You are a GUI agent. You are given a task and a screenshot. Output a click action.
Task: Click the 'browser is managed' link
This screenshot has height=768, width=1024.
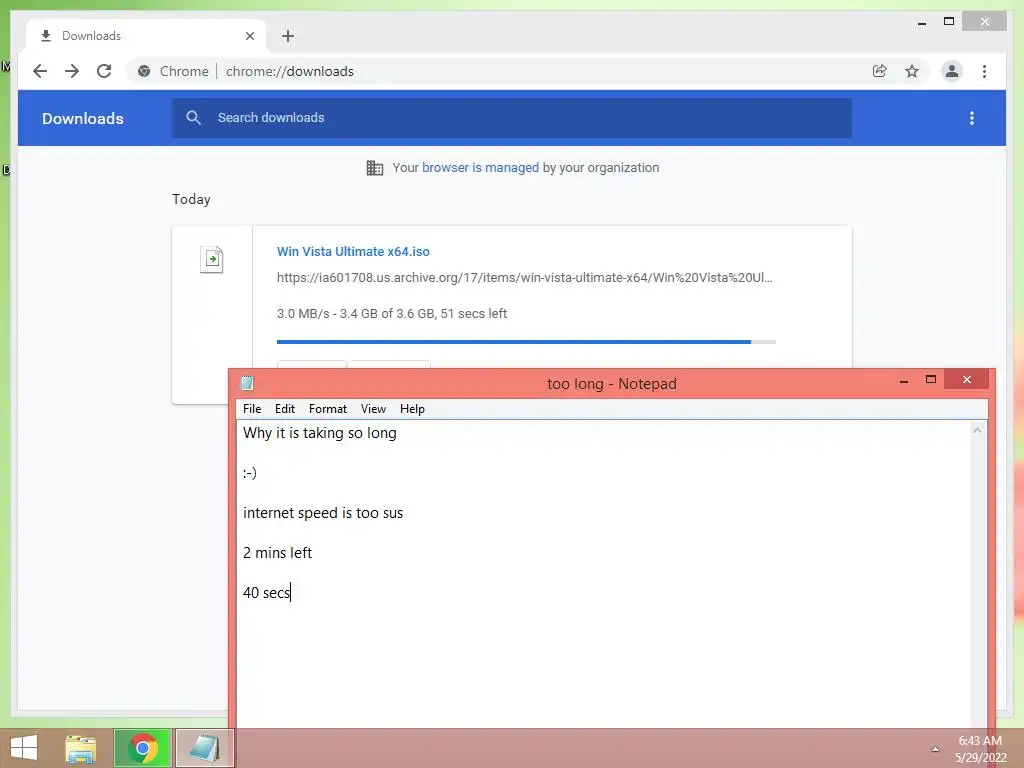[480, 168]
